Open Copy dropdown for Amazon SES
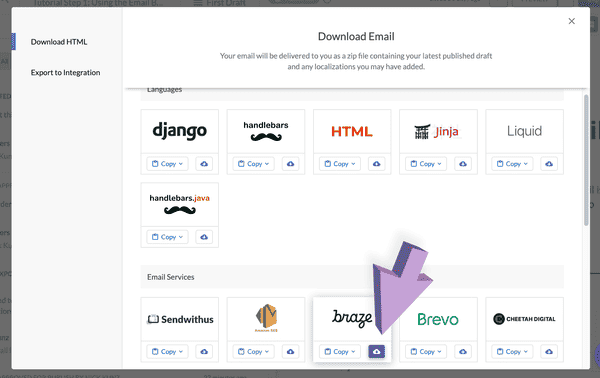 254,351
